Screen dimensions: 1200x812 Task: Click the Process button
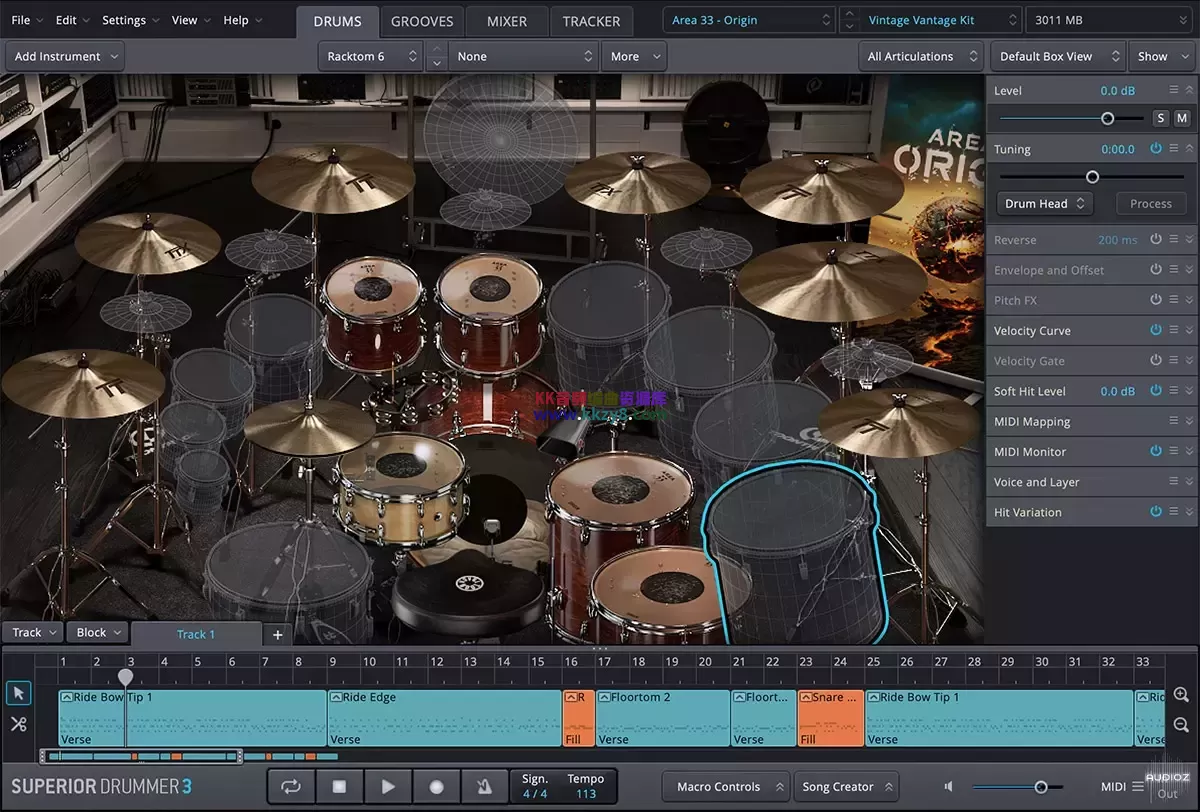1150,203
